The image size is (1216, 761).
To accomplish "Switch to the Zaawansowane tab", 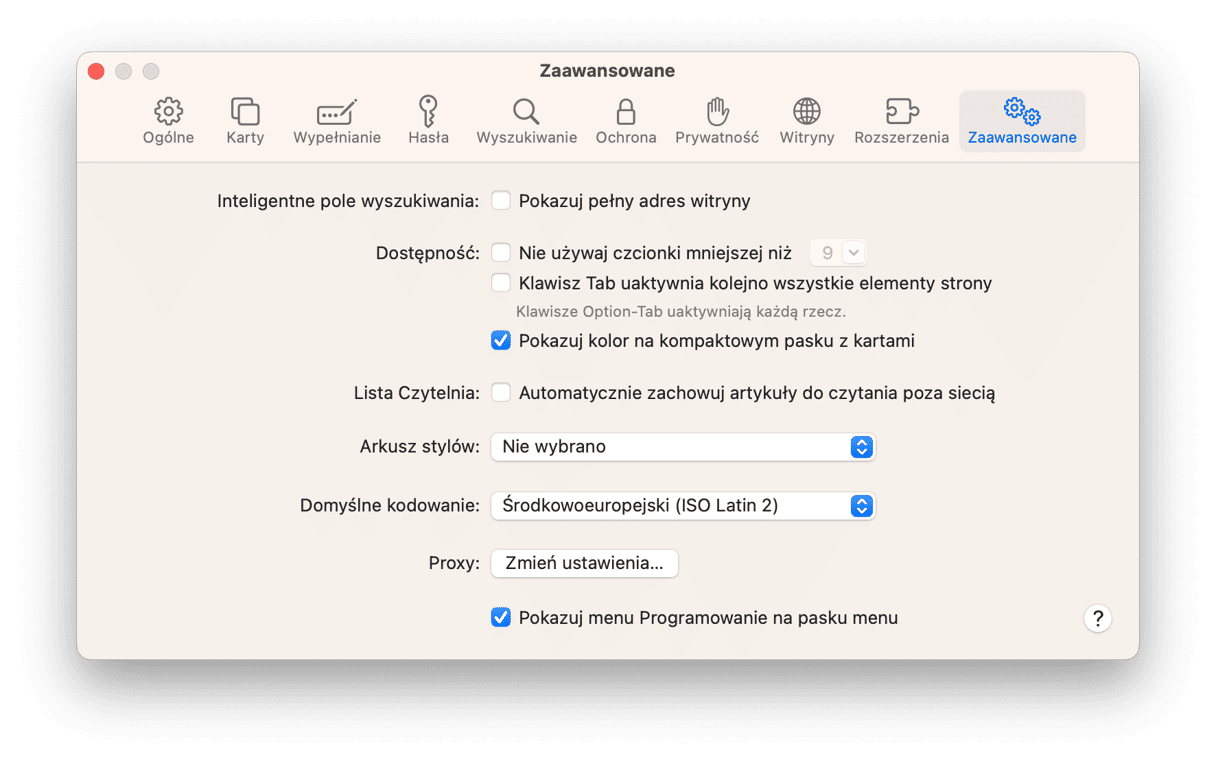I will click(1022, 121).
